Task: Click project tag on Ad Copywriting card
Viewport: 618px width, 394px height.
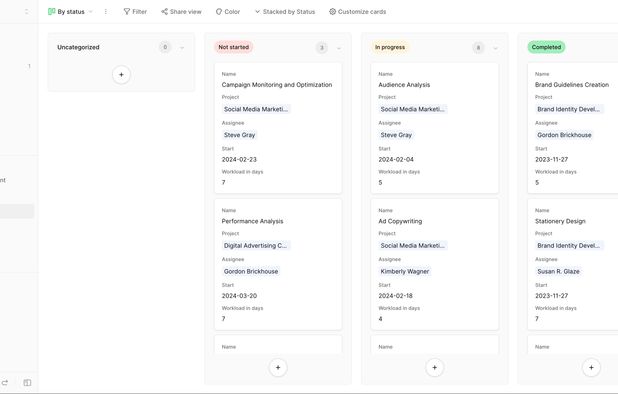Action: tap(412, 245)
